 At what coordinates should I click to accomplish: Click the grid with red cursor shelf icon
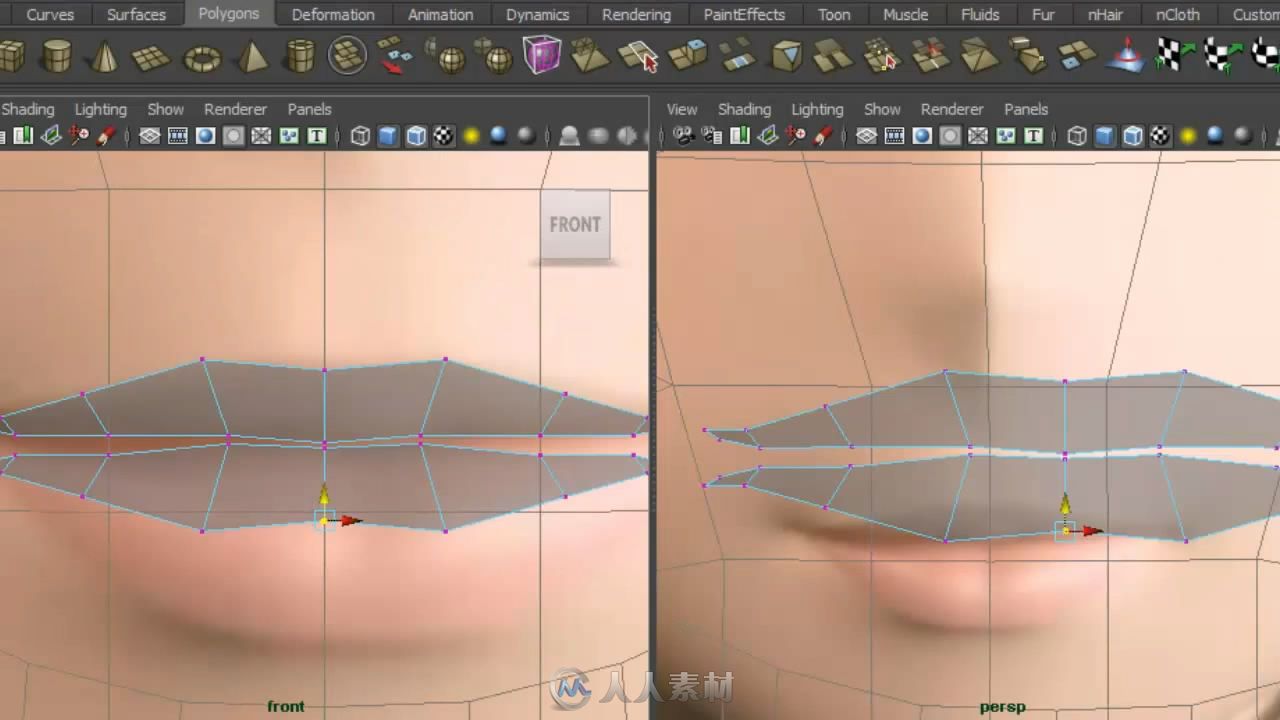[x=882, y=56]
